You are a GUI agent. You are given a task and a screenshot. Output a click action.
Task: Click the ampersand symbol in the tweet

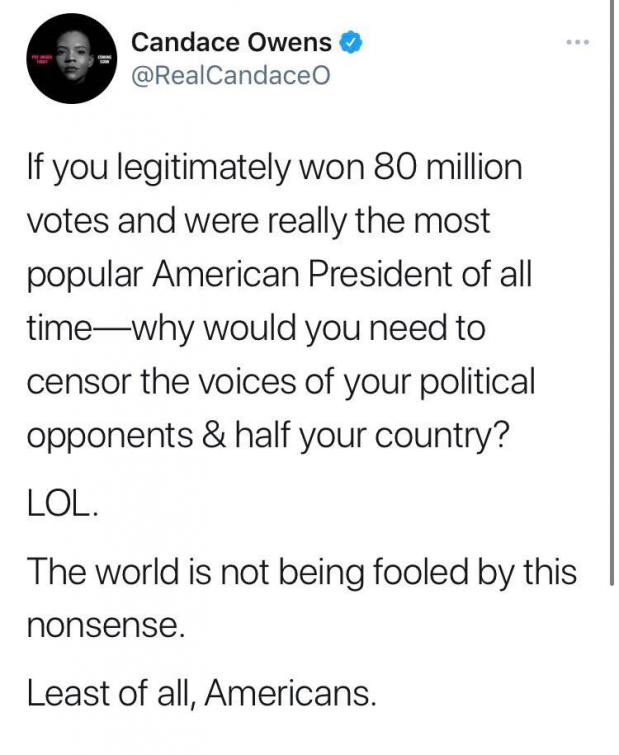pos(214,434)
